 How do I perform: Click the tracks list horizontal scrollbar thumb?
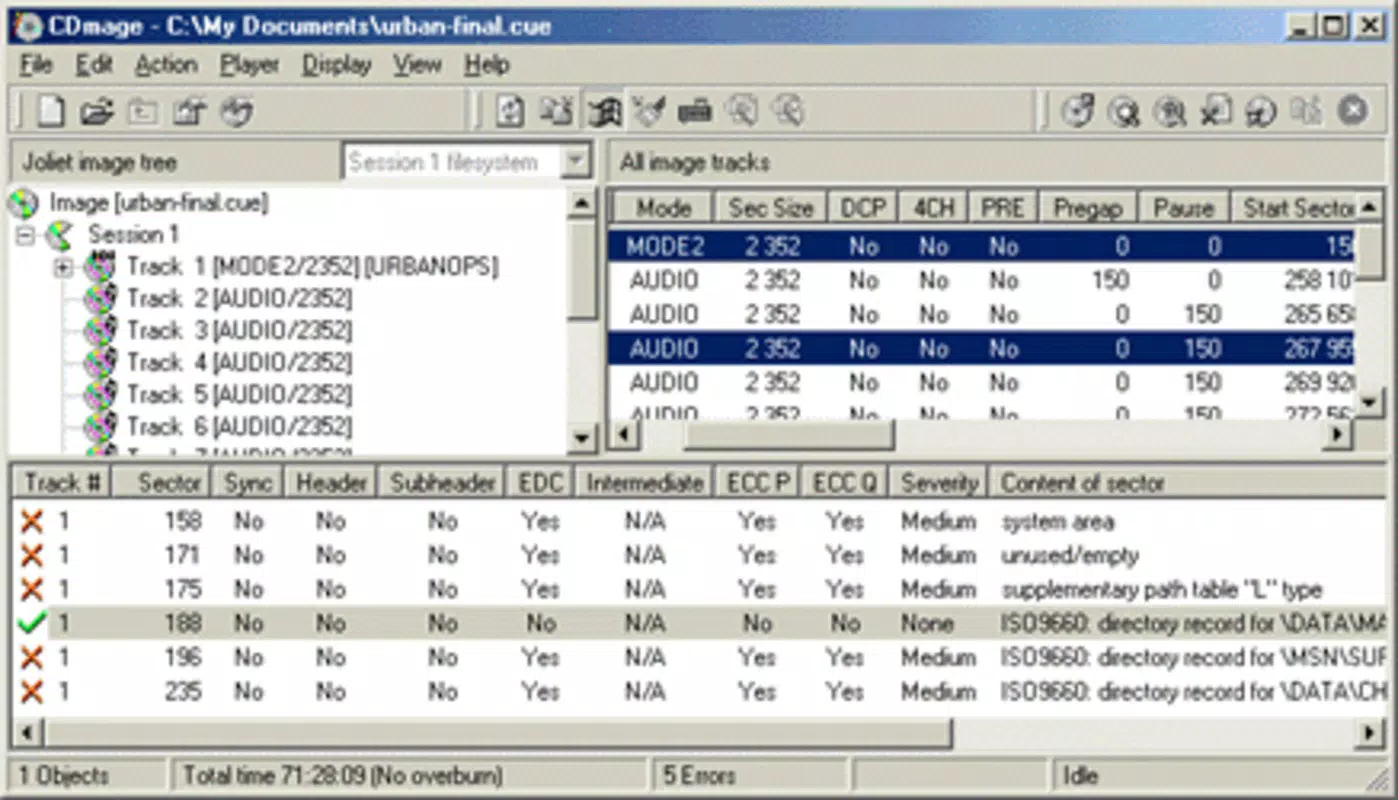(x=789, y=435)
